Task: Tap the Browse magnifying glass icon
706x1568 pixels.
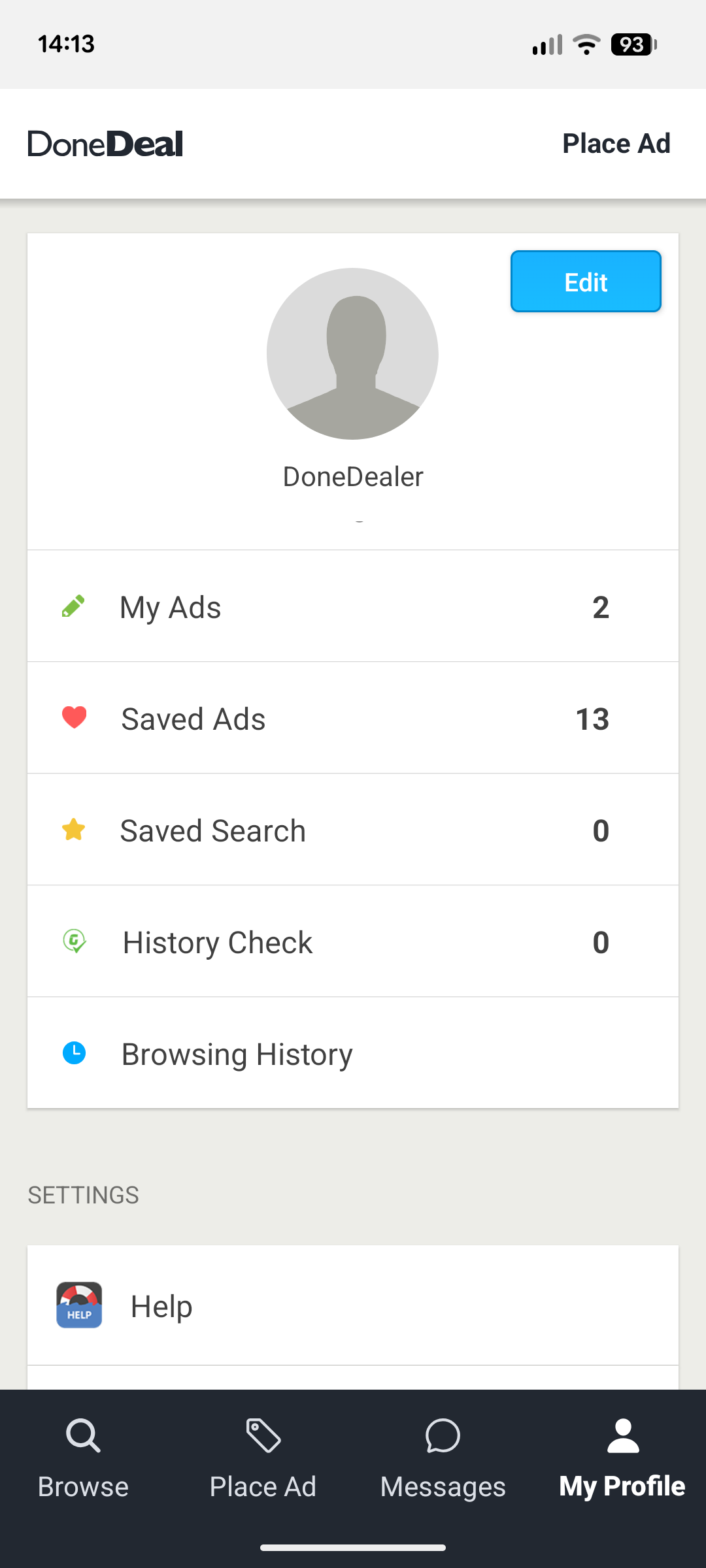Action: tap(83, 1435)
